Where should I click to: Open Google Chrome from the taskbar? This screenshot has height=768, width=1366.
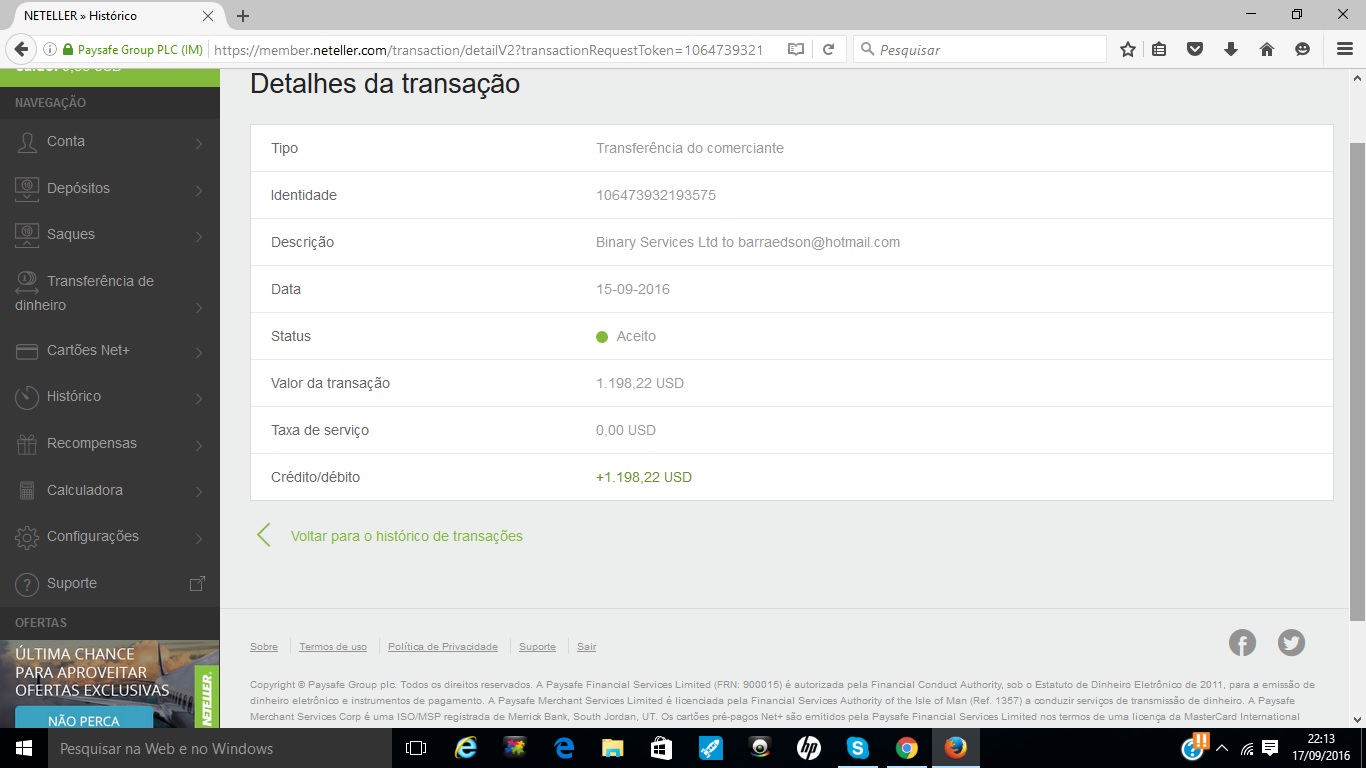coord(907,748)
